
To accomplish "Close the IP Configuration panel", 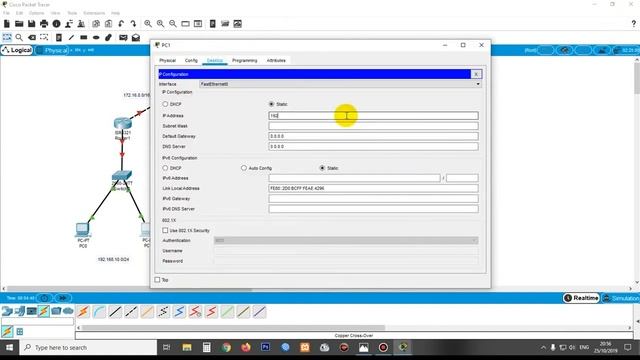I will coord(476,74).
